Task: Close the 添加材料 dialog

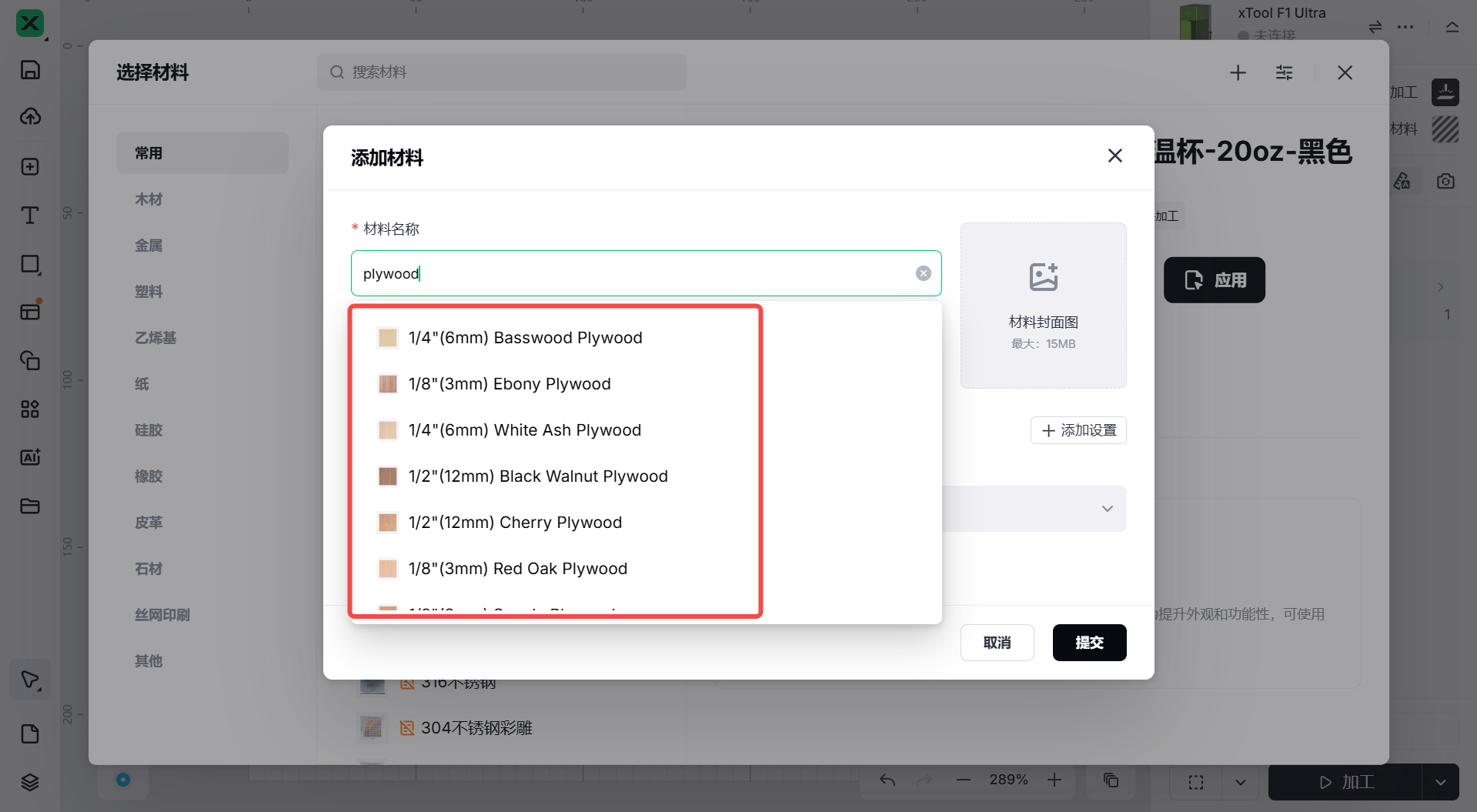Action: 1114,156
